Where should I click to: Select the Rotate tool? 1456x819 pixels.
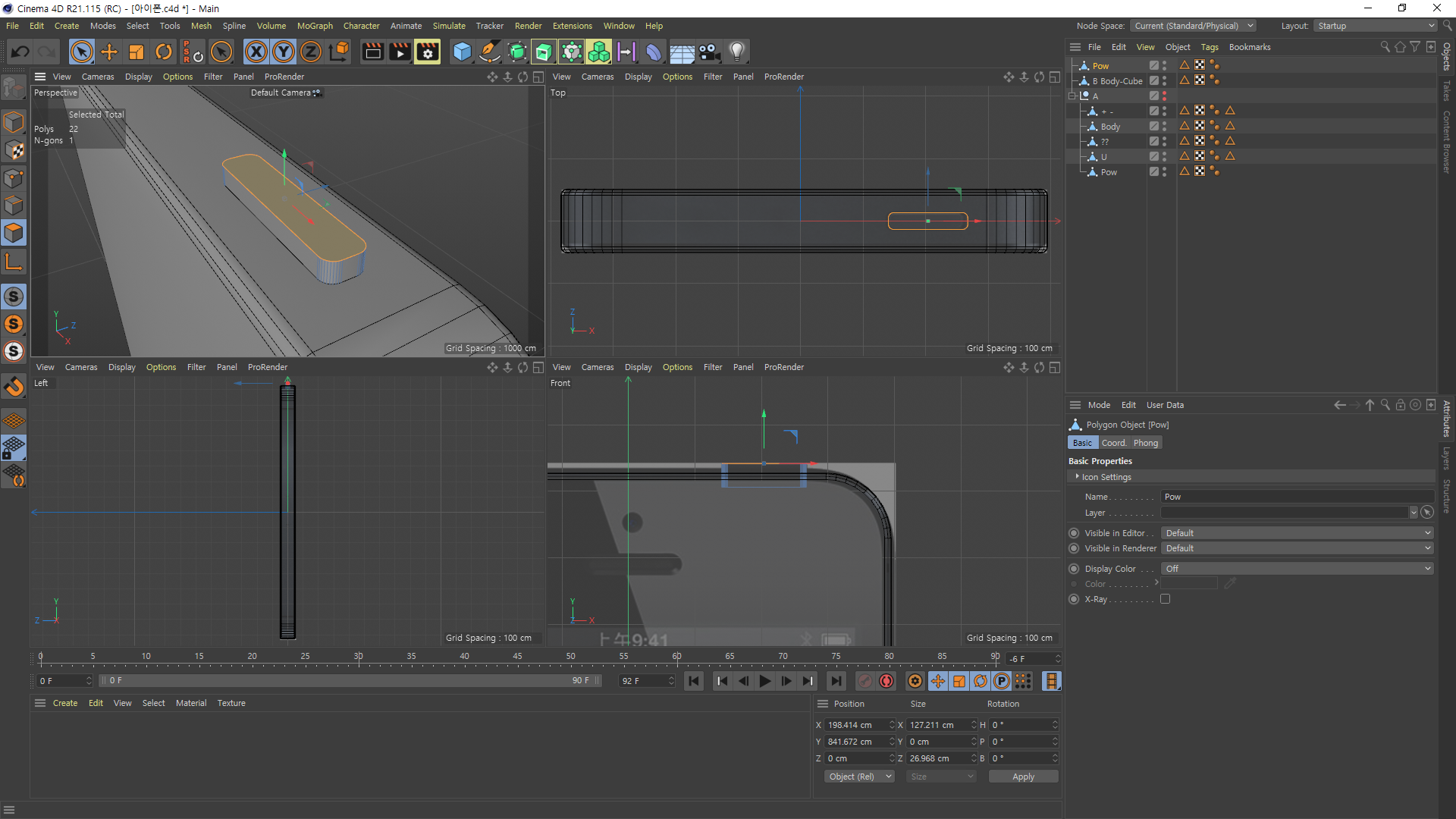point(164,52)
